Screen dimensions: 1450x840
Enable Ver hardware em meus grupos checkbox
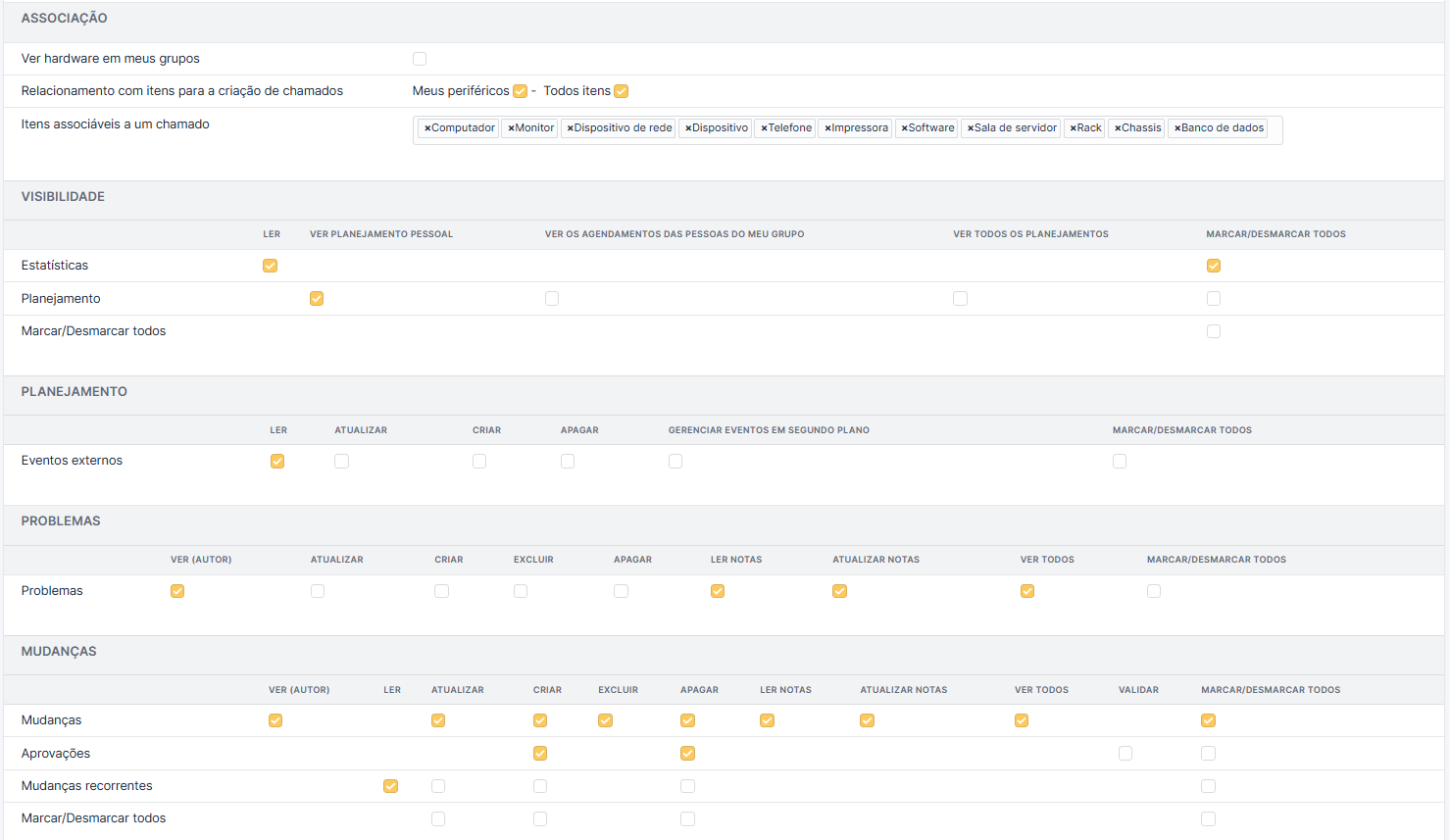tap(420, 59)
